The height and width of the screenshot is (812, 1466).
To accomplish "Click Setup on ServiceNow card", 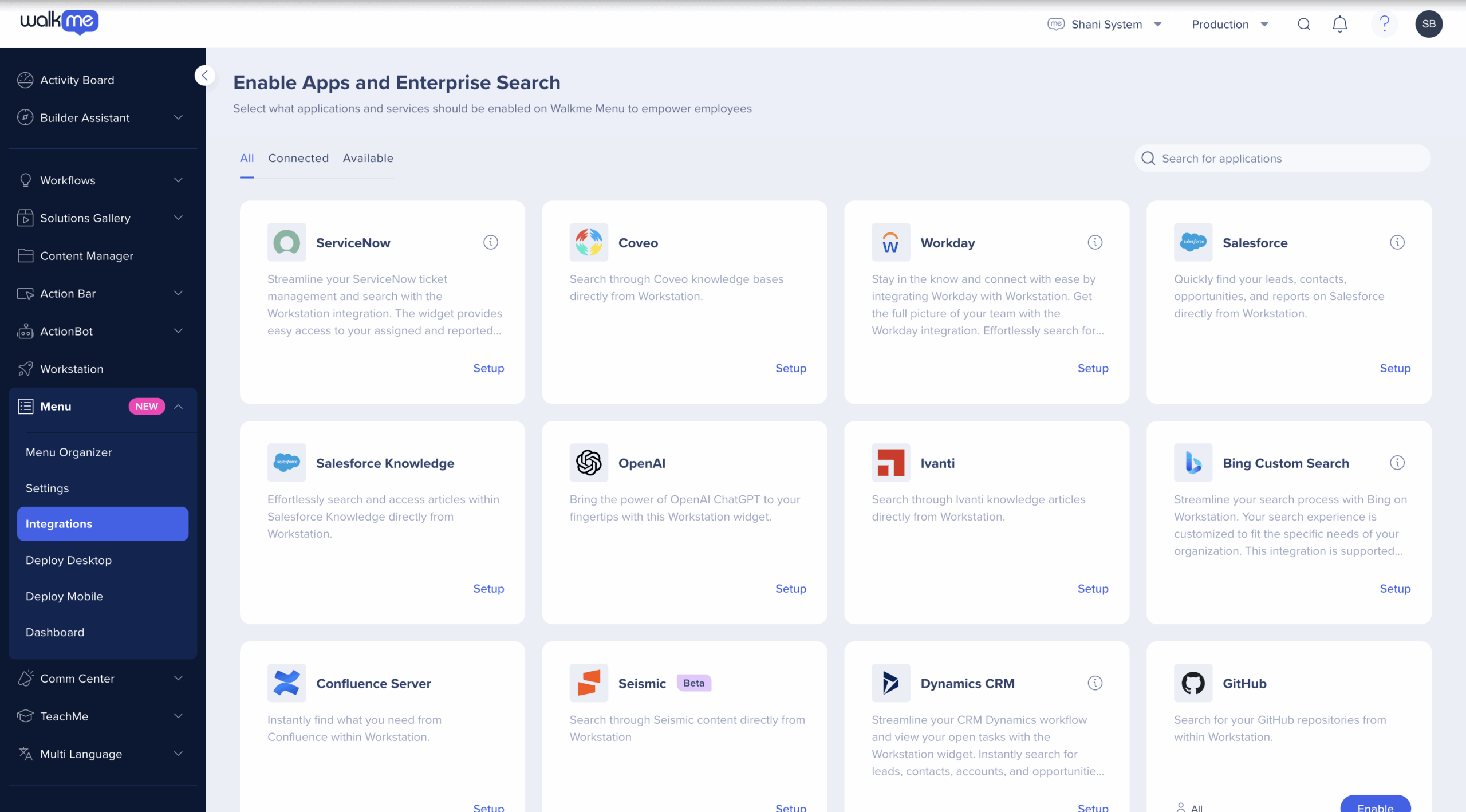I will point(488,368).
